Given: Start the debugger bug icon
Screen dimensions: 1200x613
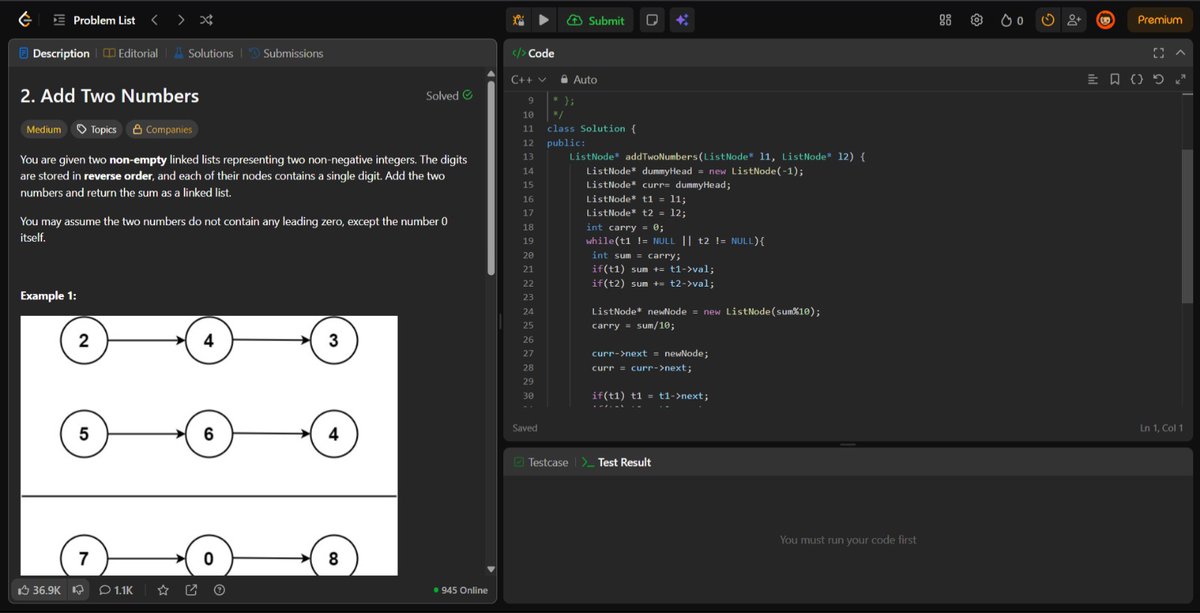Looking at the screenshot, I should tap(519, 20).
